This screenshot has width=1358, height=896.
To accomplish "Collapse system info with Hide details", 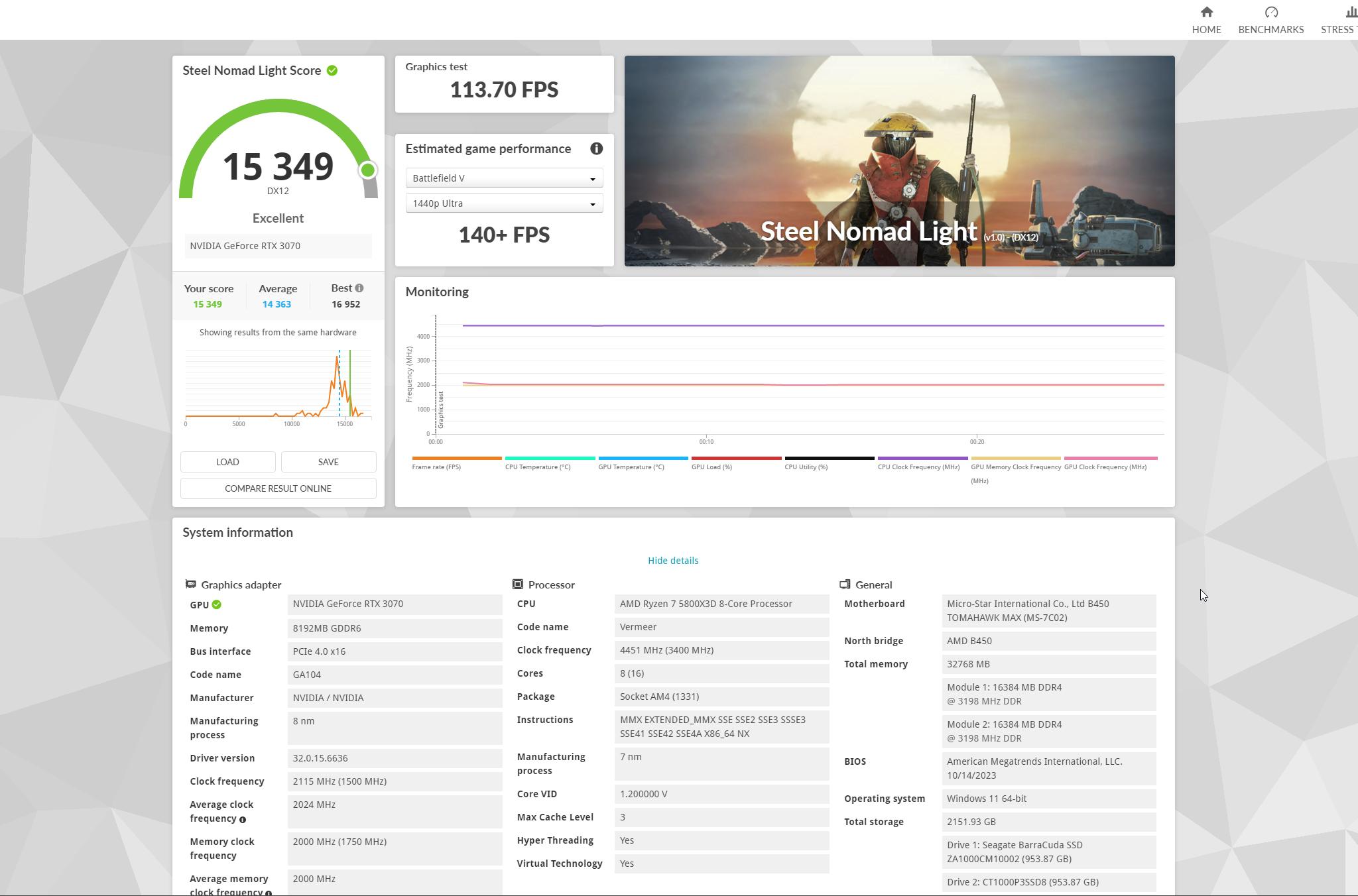I will tap(673, 561).
